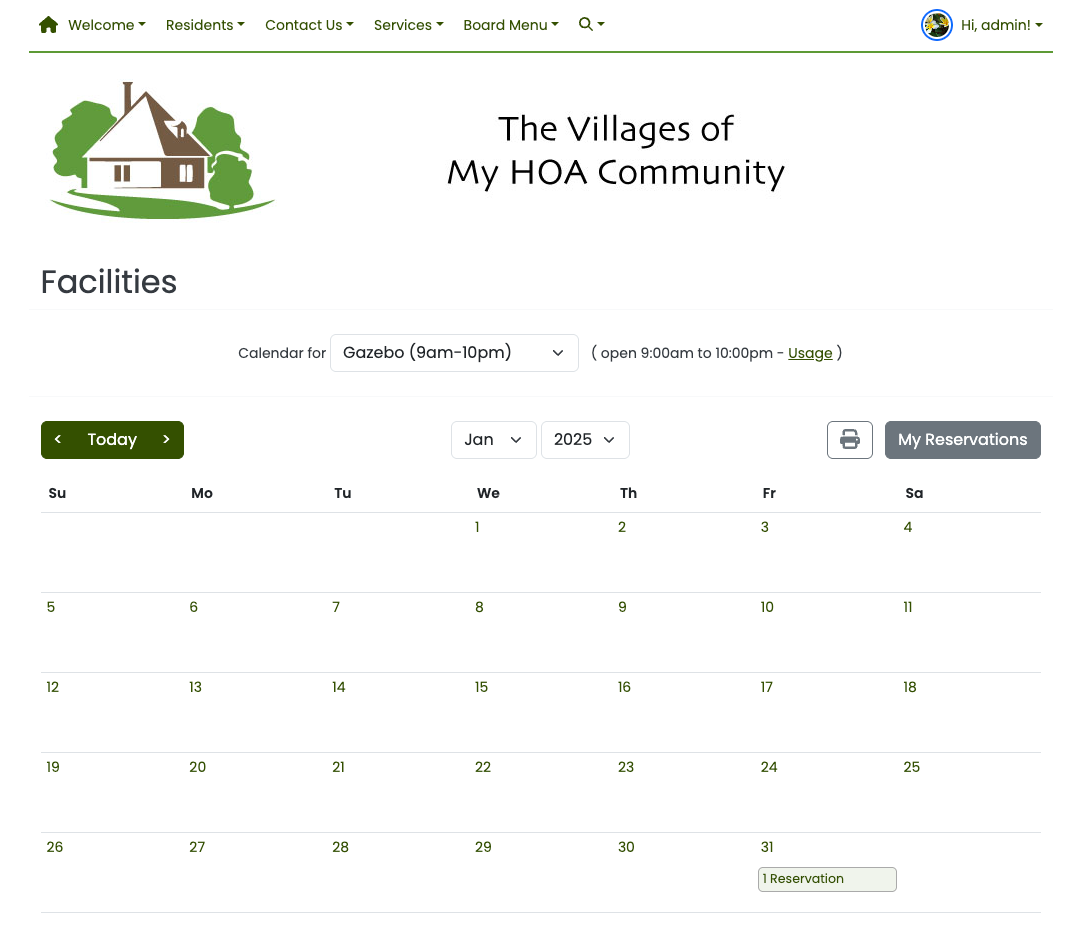The height and width of the screenshot is (936, 1082).
Task: Click the 1 Reservation entry on January 31
Action: pos(827,879)
